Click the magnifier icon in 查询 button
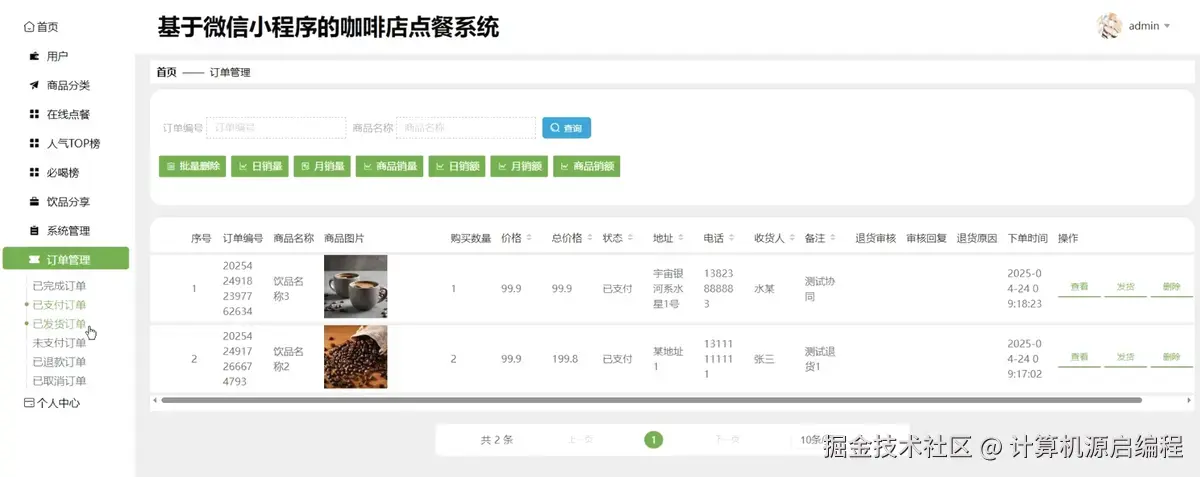 555,128
